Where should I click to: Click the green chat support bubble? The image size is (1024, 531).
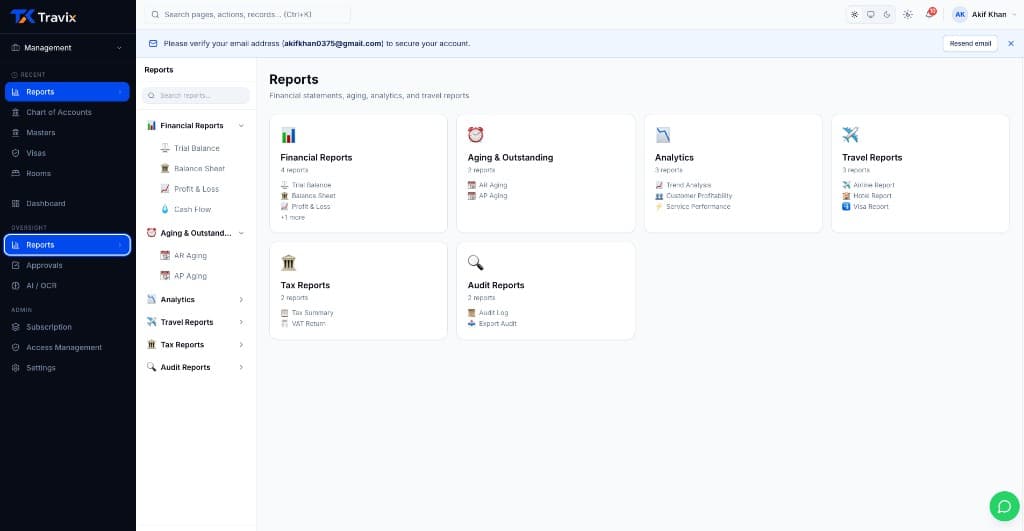pos(1004,506)
